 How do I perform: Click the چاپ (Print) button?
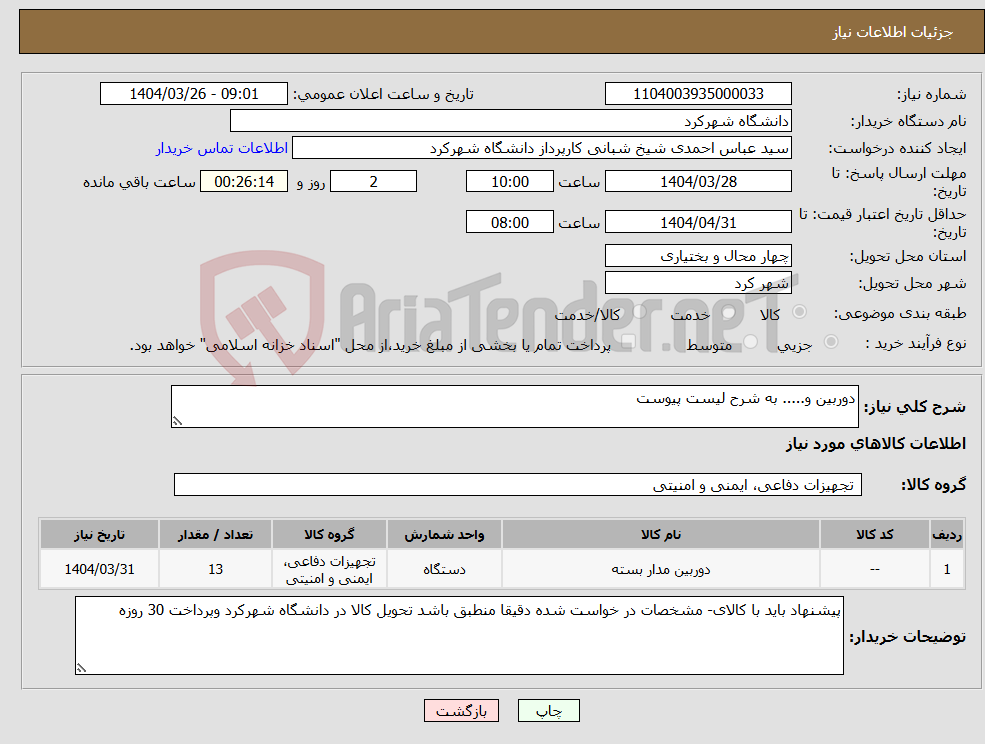pos(548,710)
